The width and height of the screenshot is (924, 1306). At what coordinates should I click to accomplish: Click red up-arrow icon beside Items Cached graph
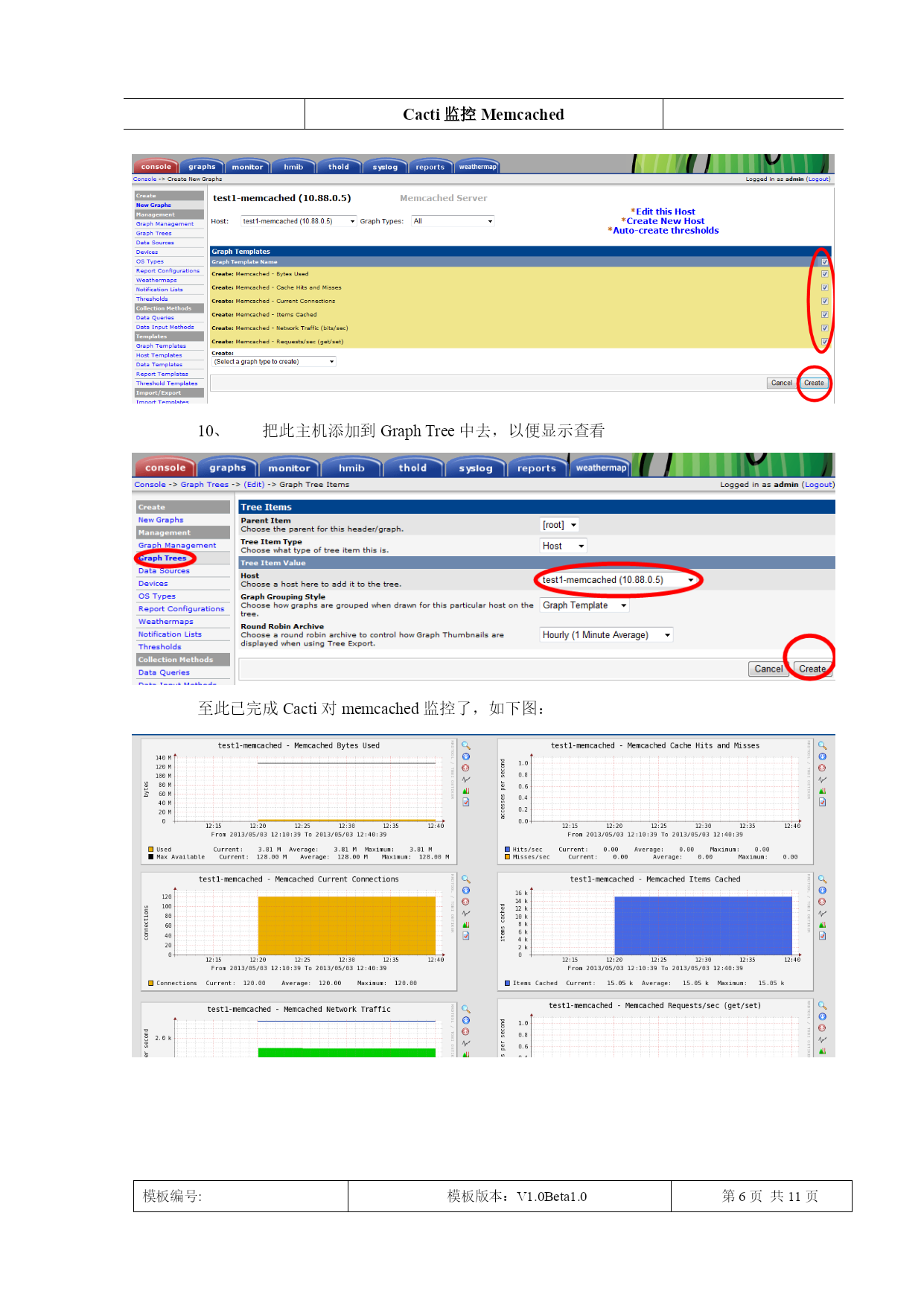(x=823, y=902)
